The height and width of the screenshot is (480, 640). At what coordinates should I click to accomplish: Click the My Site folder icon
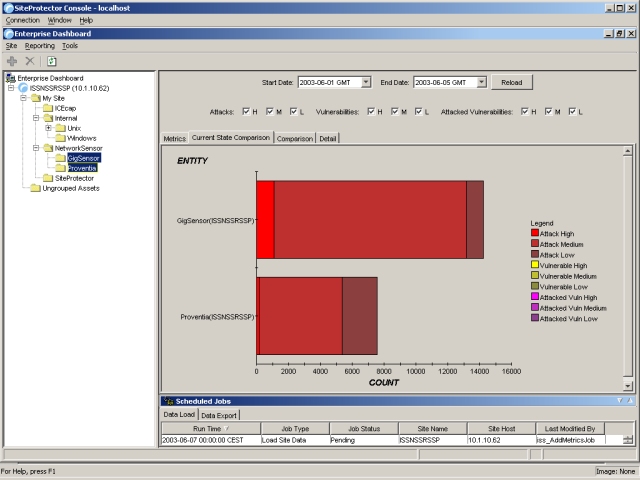(36, 98)
